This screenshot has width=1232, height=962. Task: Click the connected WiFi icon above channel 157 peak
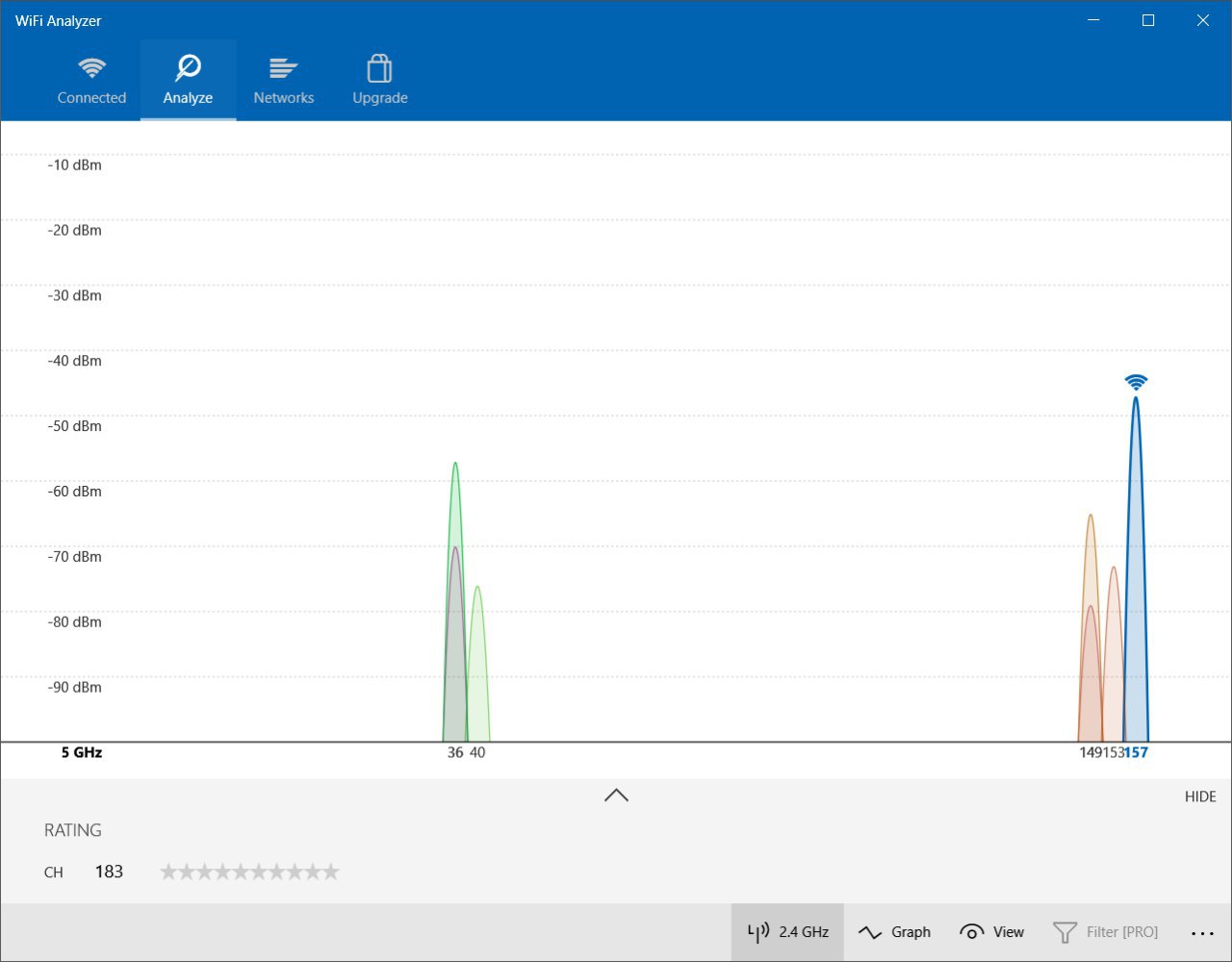point(1136,382)
